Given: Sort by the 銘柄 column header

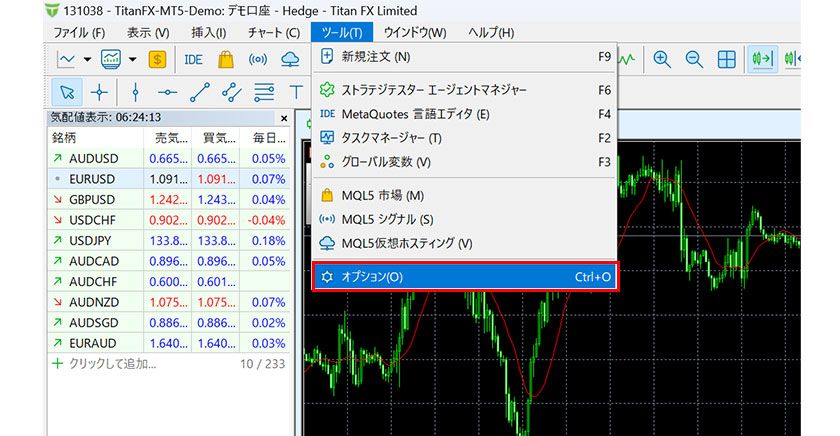Looking at the screenshot, I should click(95, 138).
